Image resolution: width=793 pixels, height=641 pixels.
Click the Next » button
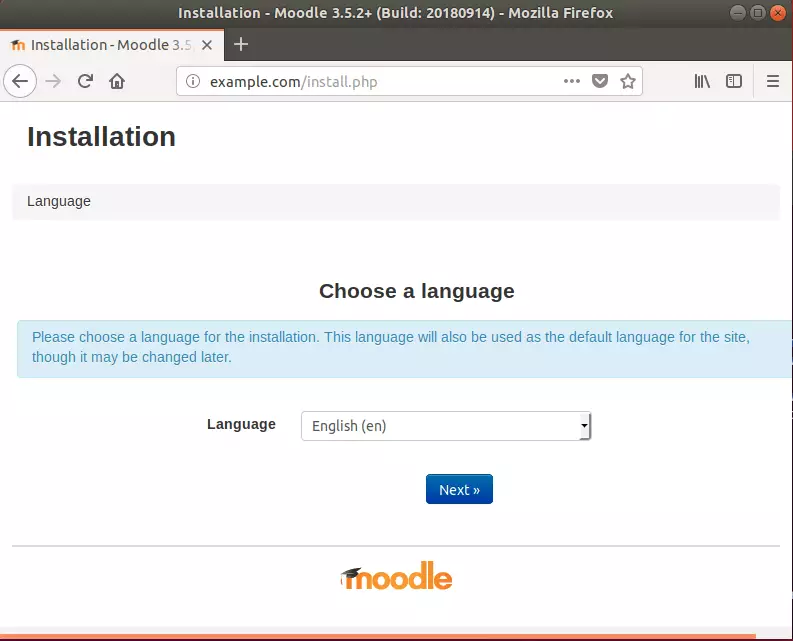[459, 489]
